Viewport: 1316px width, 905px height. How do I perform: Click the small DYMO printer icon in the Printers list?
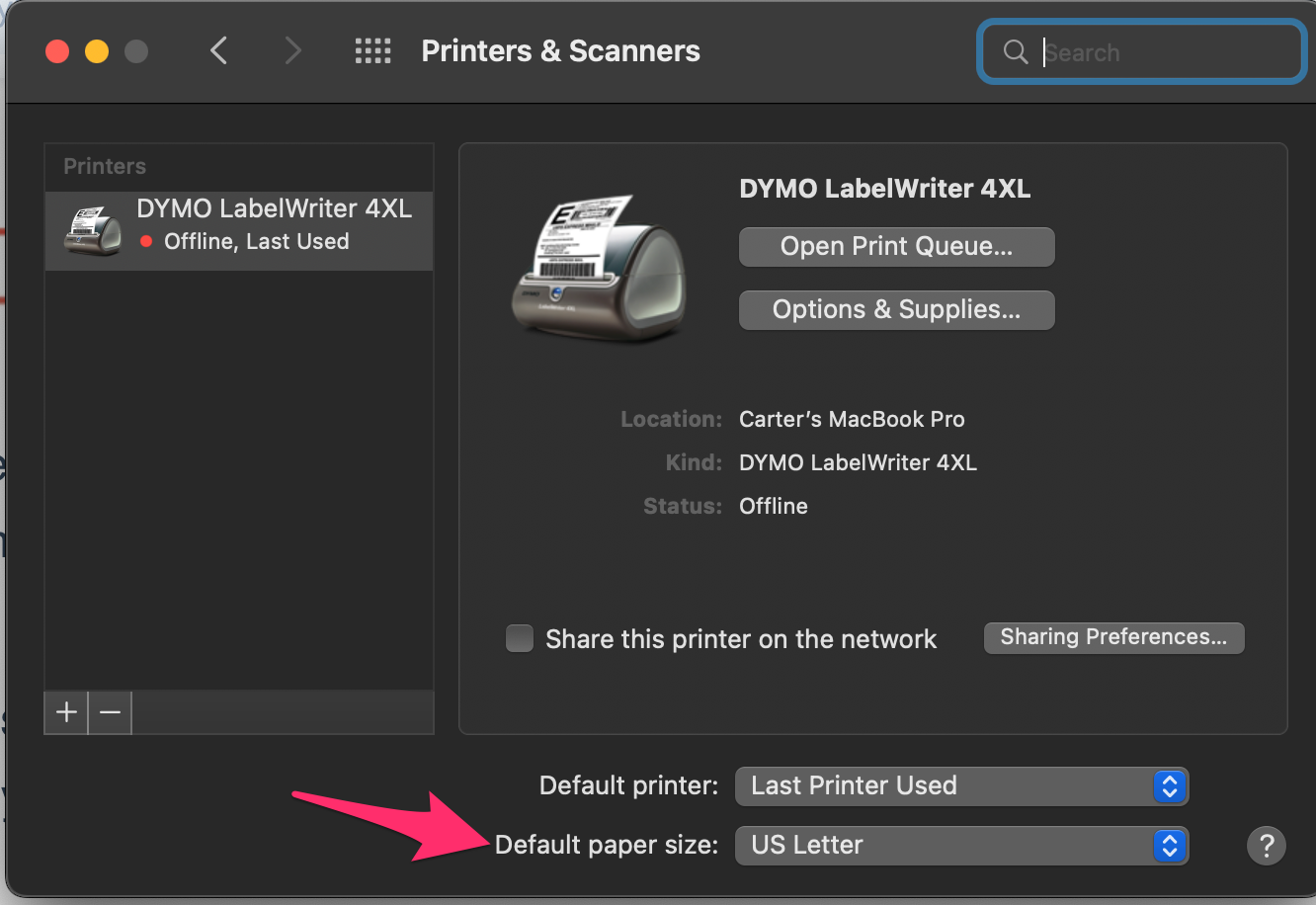click(x=93, y=230)
